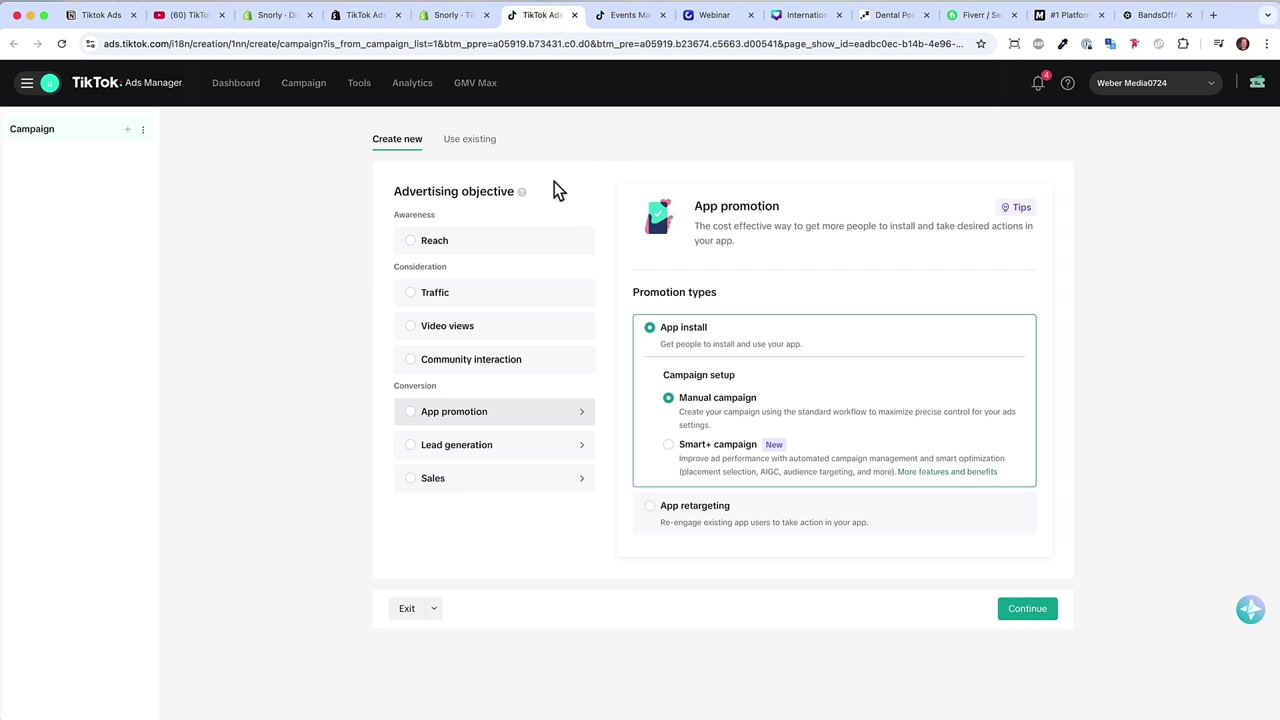Expand the Lead generation row arrow

click(582, 445)
